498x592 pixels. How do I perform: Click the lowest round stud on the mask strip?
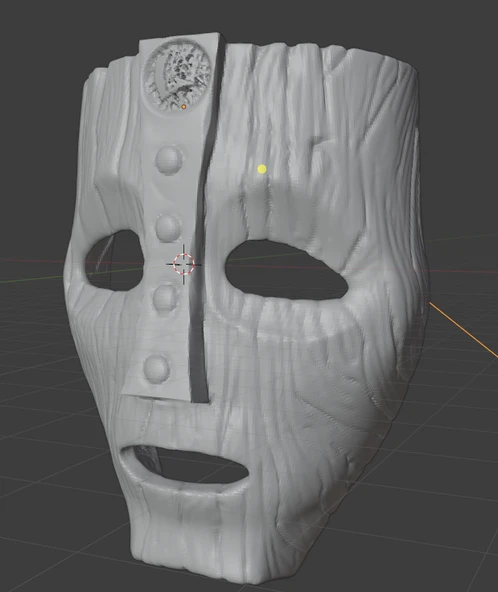click(156, 368)
